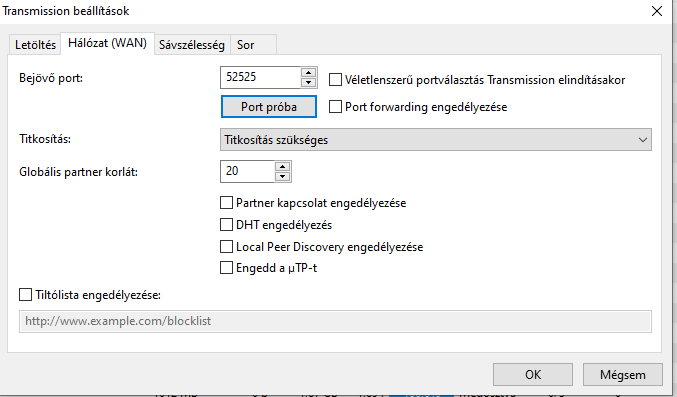The image size is (677, 397).
Task: Switch to the Letöltés tab
Action: pyautogui.click(x=35, y=45)
